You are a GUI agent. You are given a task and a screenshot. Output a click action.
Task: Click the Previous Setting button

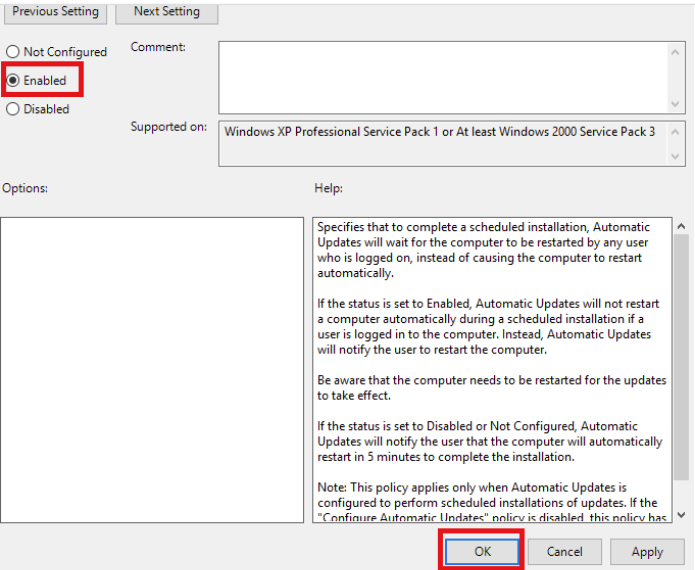pyautogui.click(x=55, y=12)
